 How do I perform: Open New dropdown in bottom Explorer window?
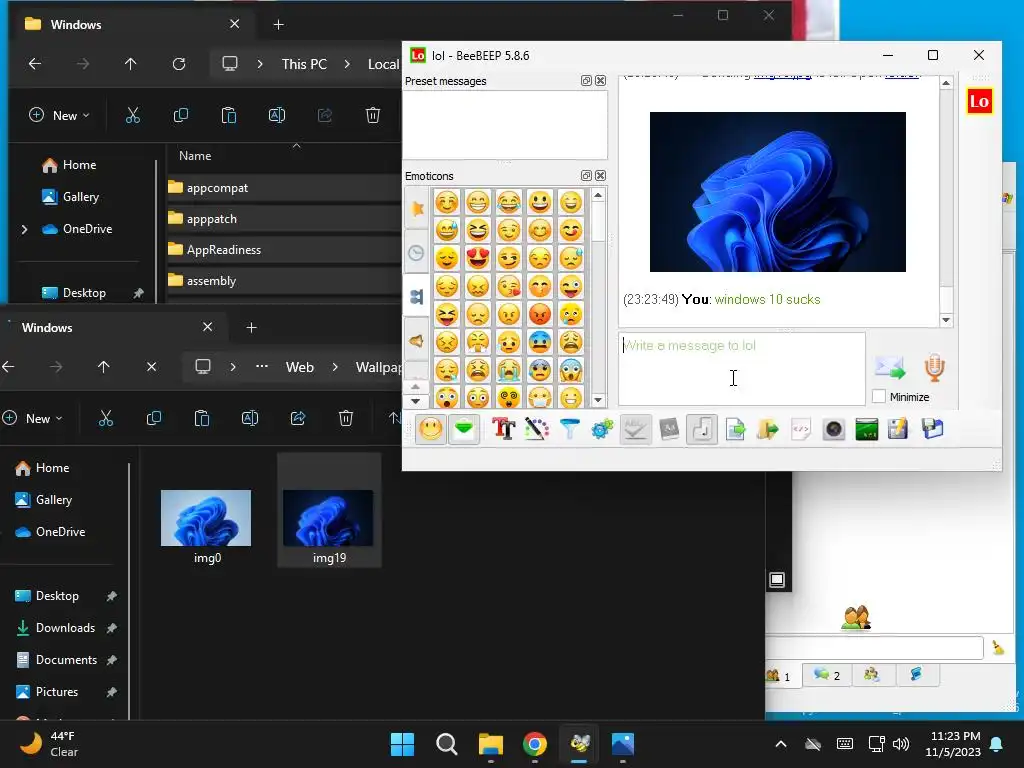[x=33, y=419]
